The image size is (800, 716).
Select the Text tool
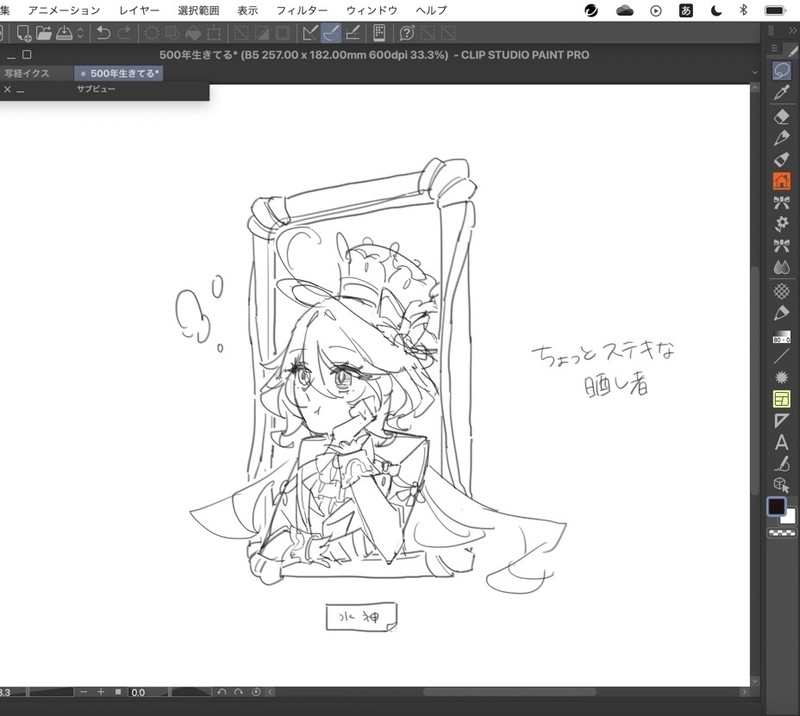781,442
